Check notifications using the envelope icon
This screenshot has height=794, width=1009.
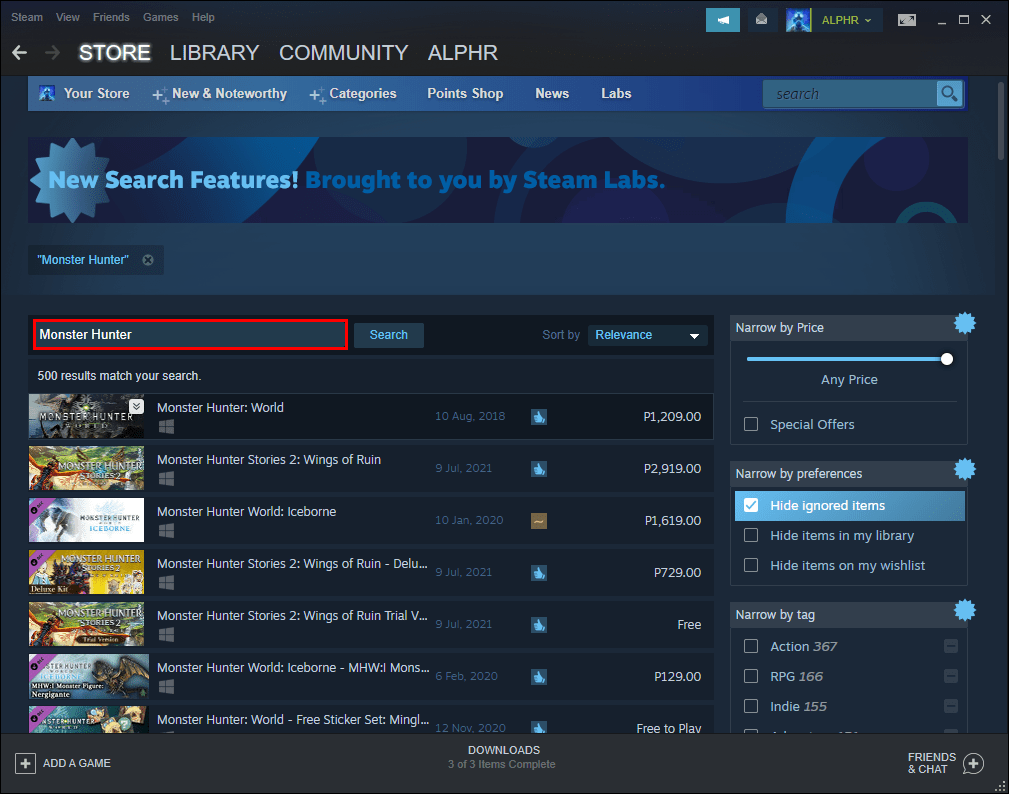[761, 19]
